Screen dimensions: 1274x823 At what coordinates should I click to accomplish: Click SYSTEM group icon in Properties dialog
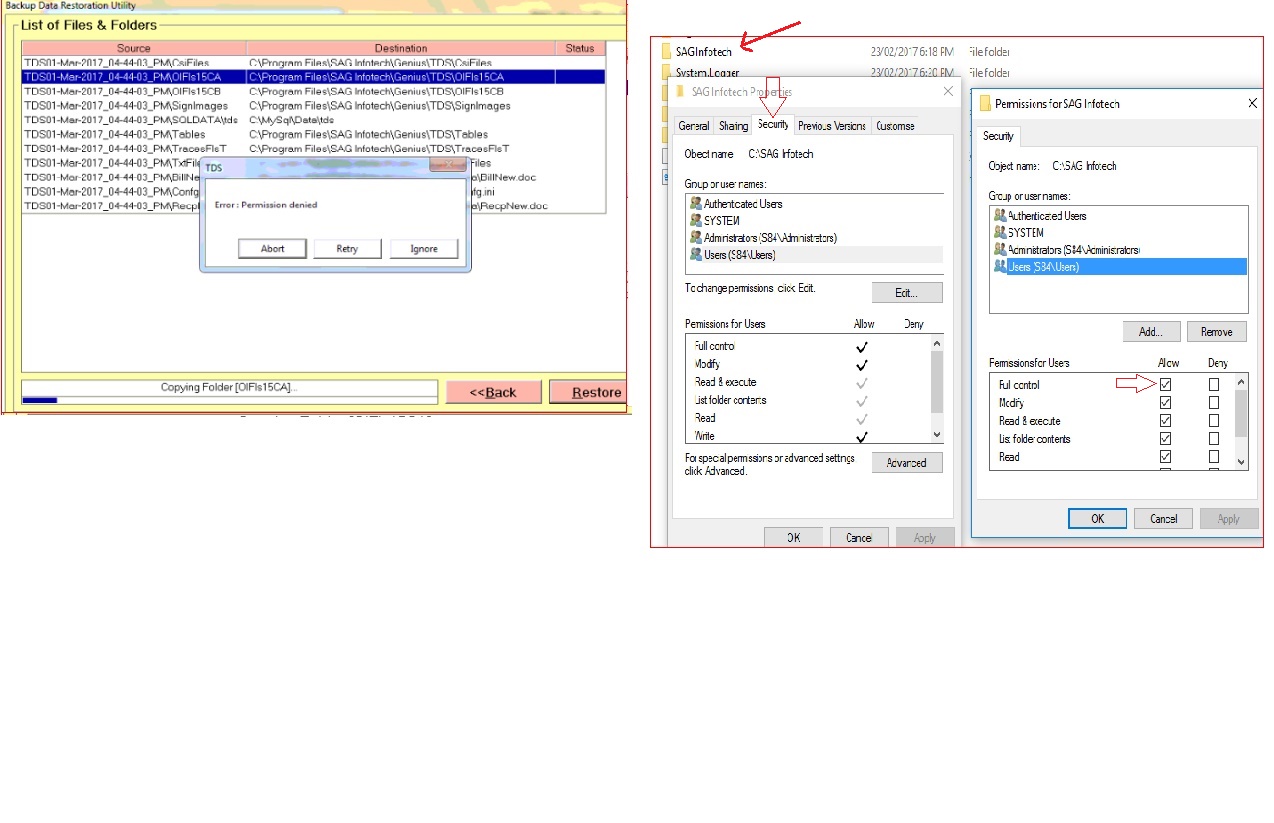695,221
